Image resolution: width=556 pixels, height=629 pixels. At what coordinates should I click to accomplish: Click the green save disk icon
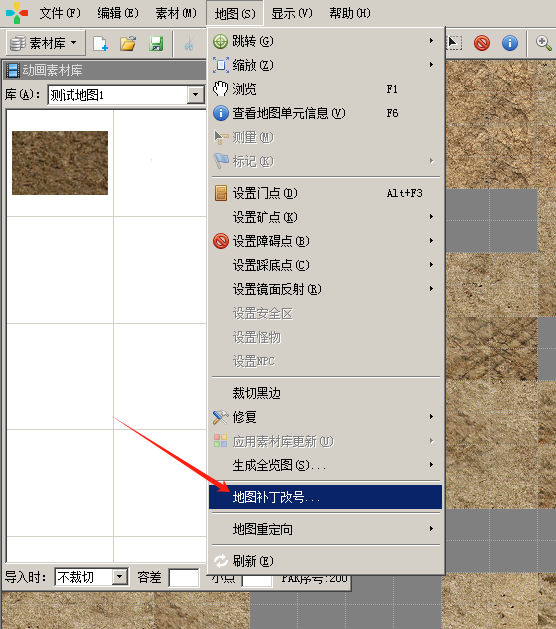pos(156,43)
